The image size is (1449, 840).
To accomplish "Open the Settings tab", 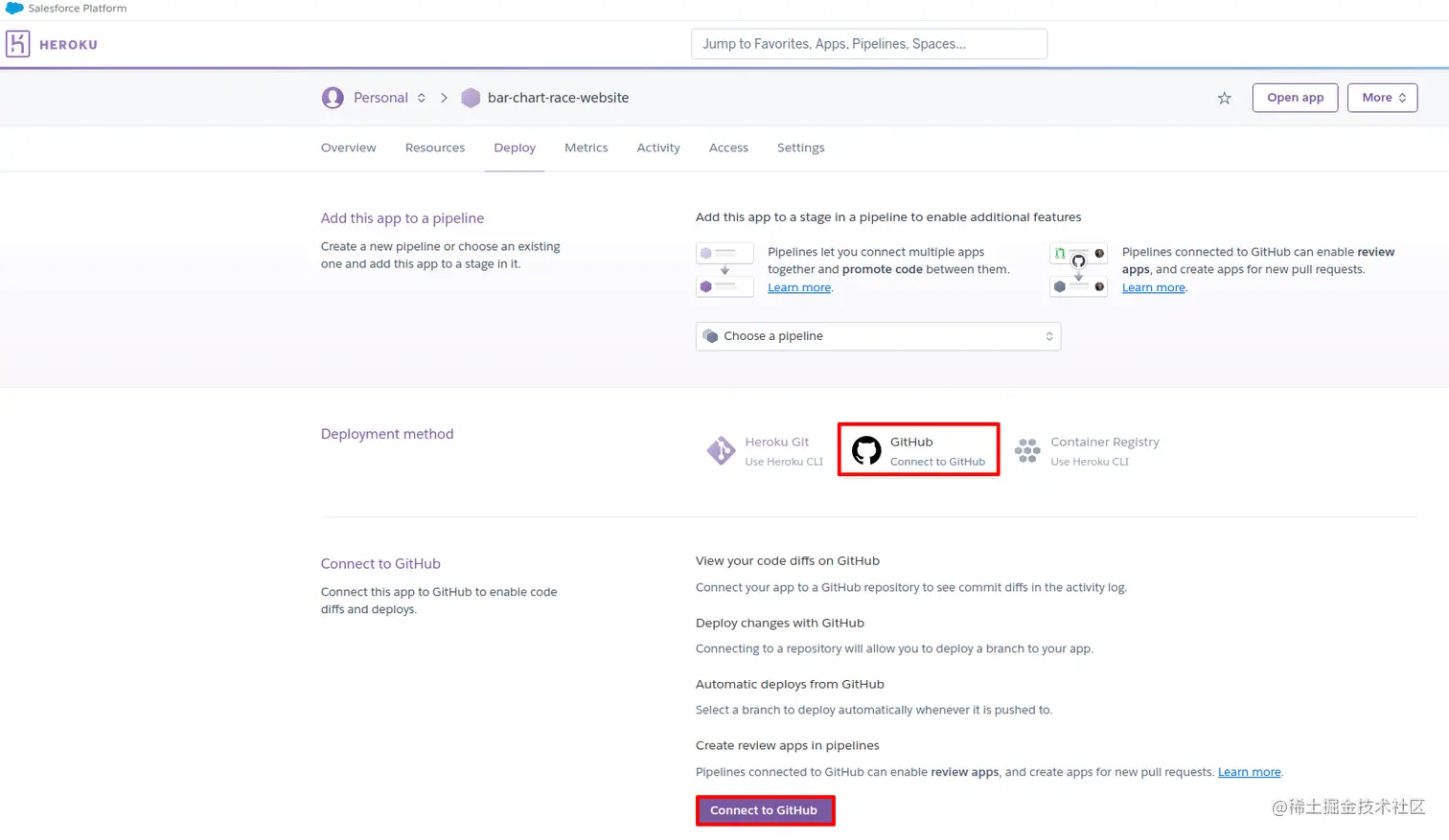I will [x=800, y=148].
